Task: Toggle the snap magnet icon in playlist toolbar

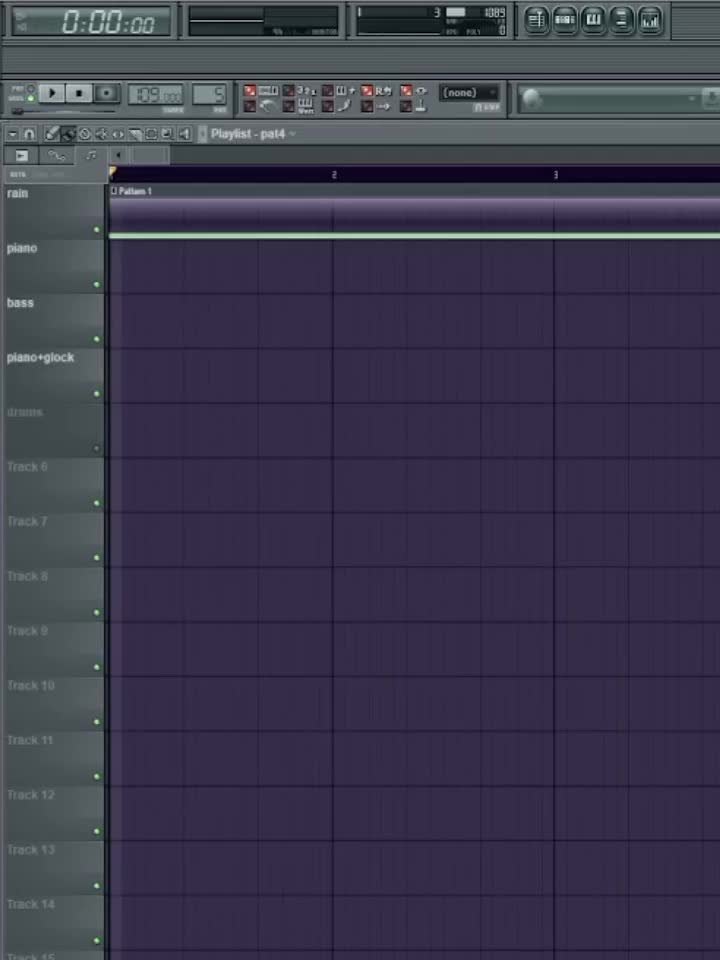Action: tap(29, 133)
